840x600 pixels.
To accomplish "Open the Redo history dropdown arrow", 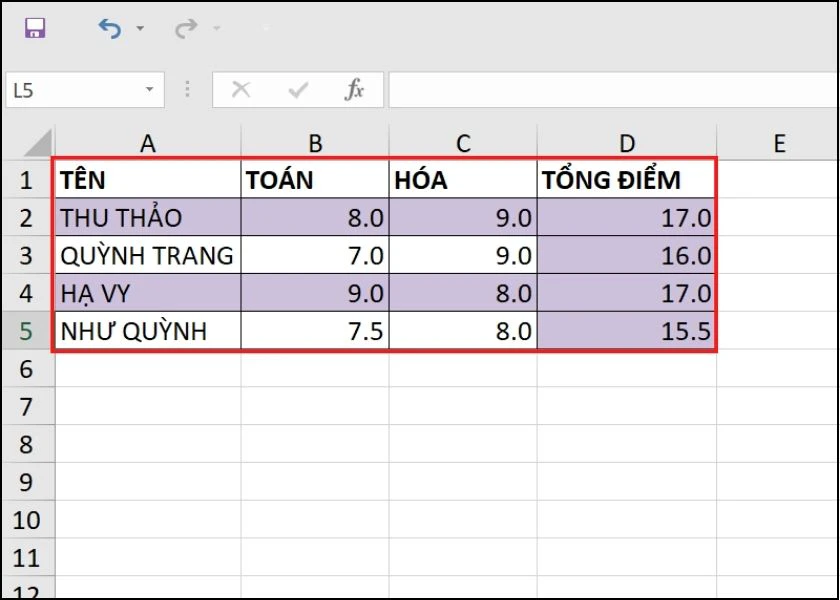I will [216, 29].
